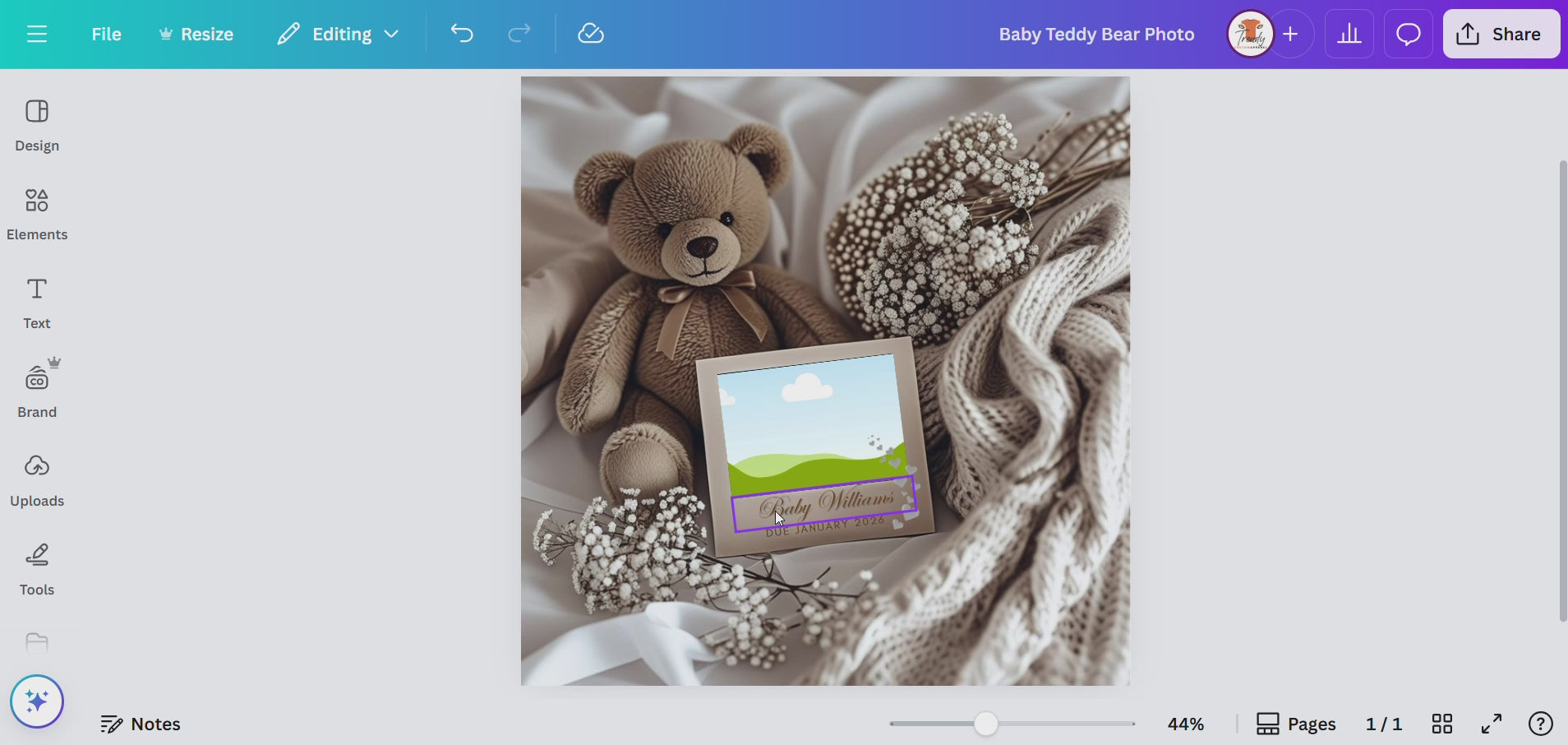Screen dimensions: 1568x745
Task: Click the 44% zoom level
Action: pyautogui.click(x=1186, y=724)
